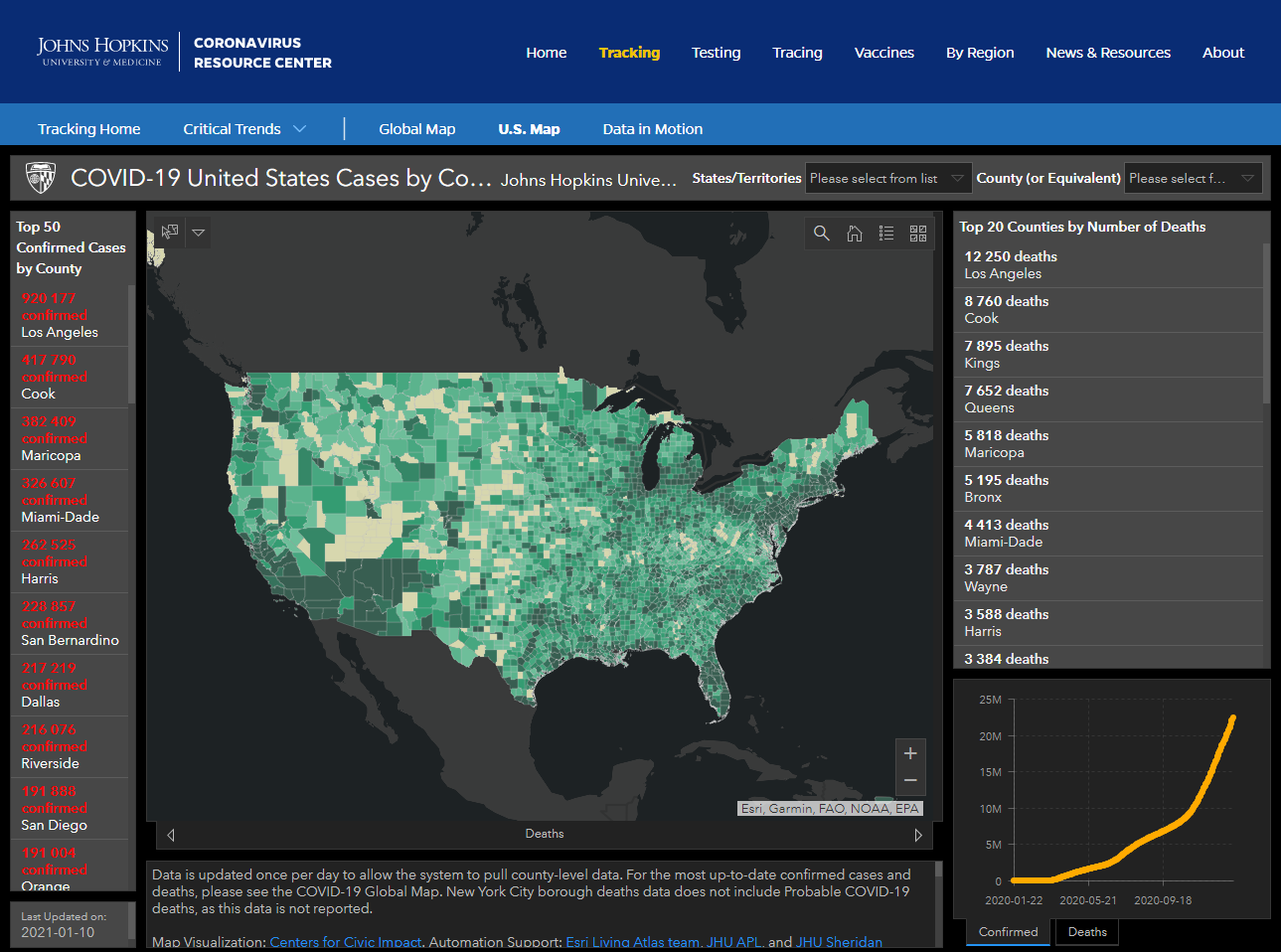This screenshot has width=1281, height=952.
Task: Select Miami-Dade 4 413 deaths entry
Action: [x=1109, y=534]
